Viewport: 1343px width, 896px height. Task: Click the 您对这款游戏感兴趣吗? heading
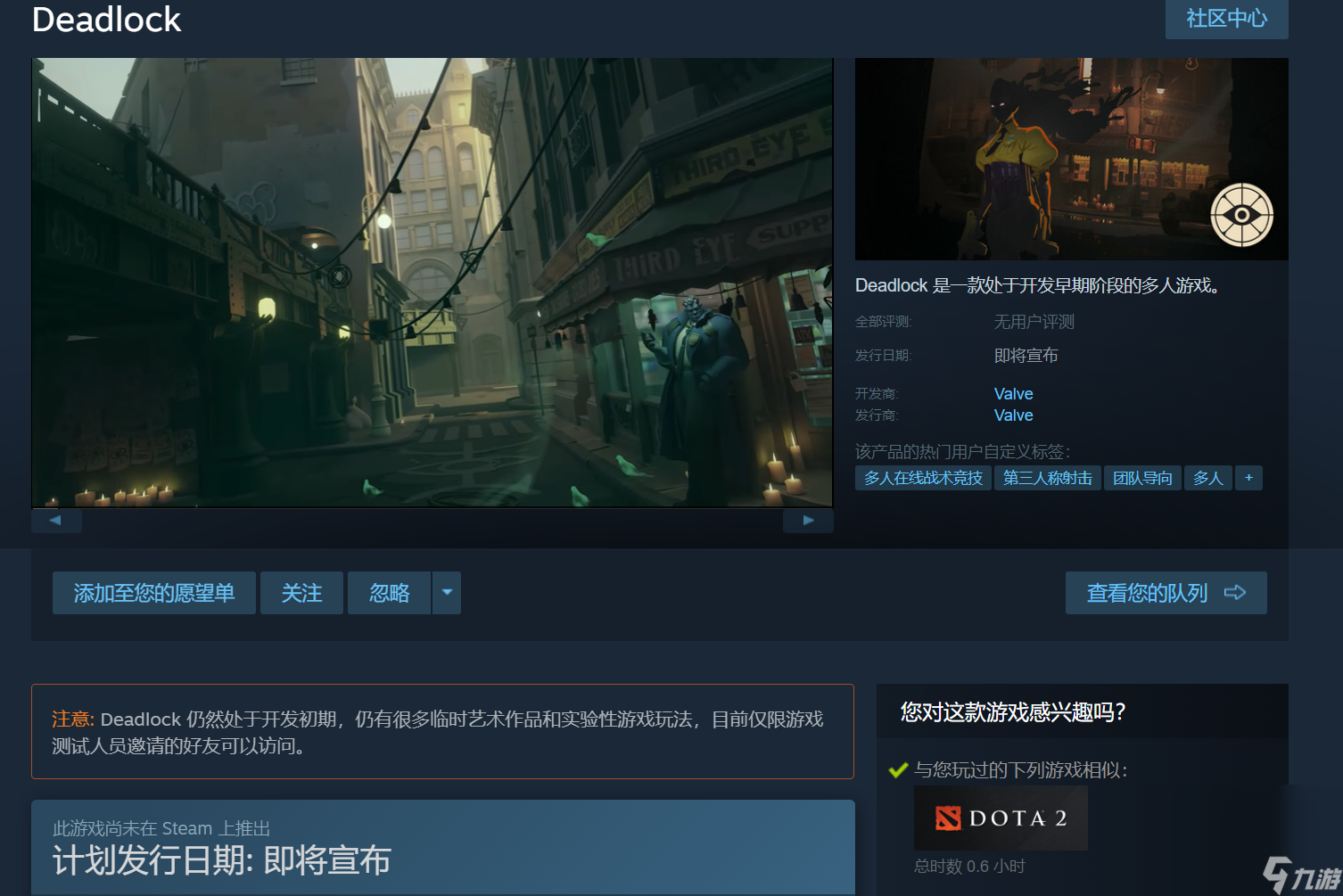tap(1013, 712)
